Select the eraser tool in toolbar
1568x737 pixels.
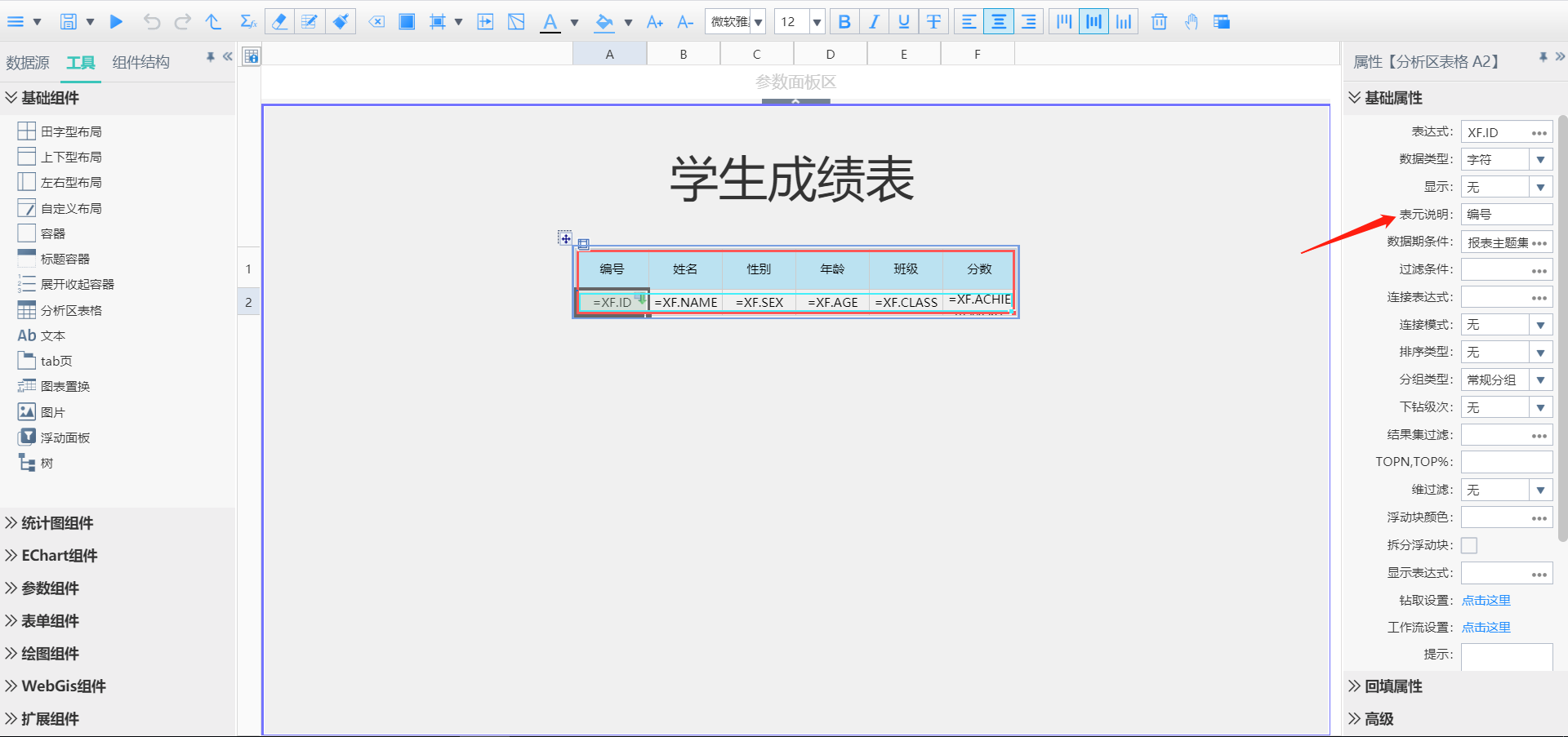tap(279, 22)
